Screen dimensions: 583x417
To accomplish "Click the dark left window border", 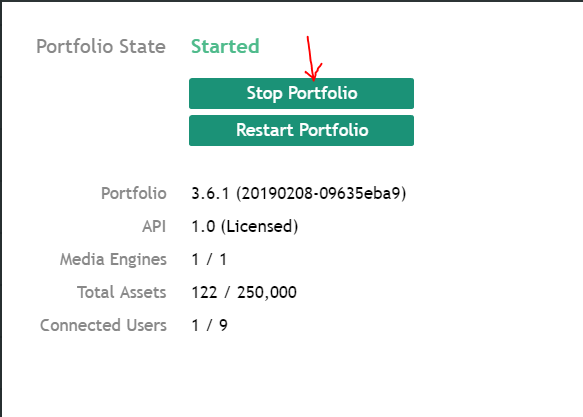I will (1, 208).
